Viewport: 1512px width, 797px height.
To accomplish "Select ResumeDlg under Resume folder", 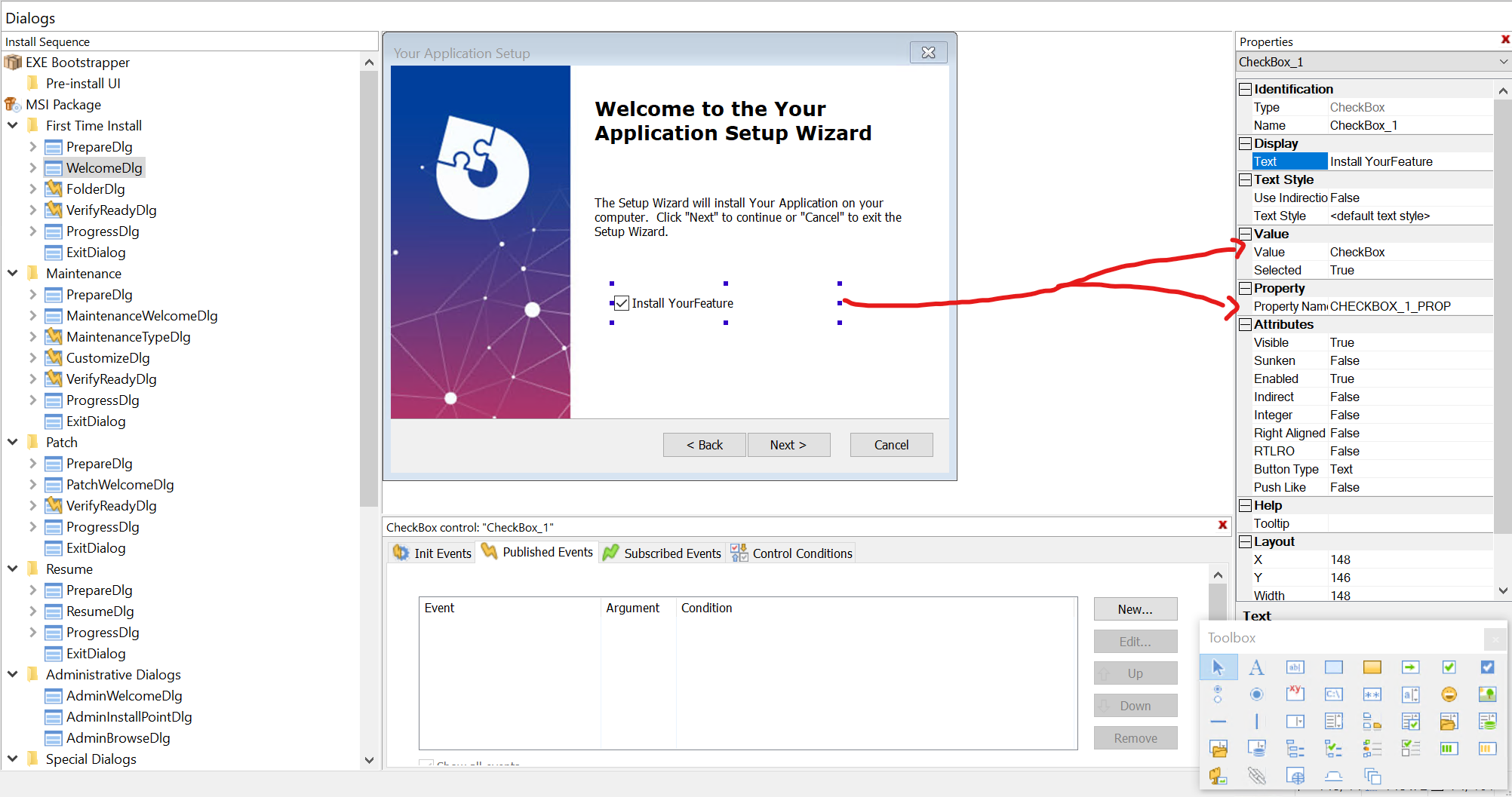I will coord(100,611).
